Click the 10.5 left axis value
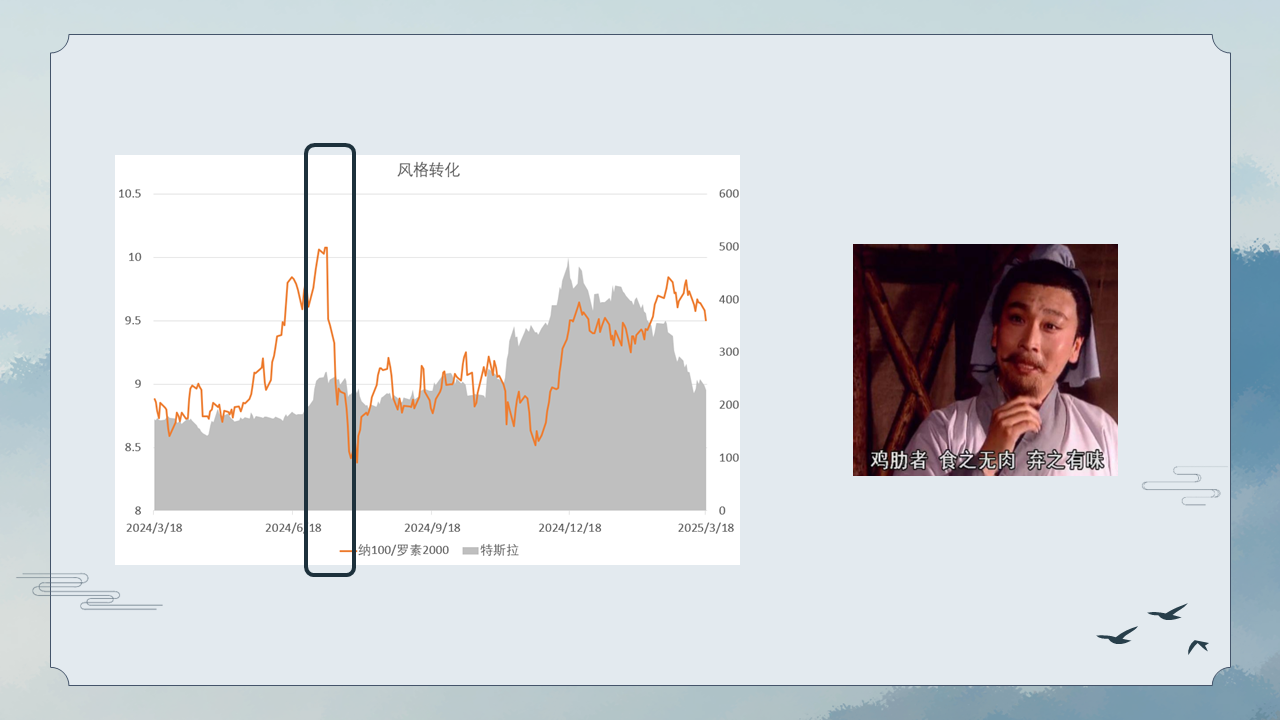Screen dimensions: 1280x720 (x=130, y=194)
